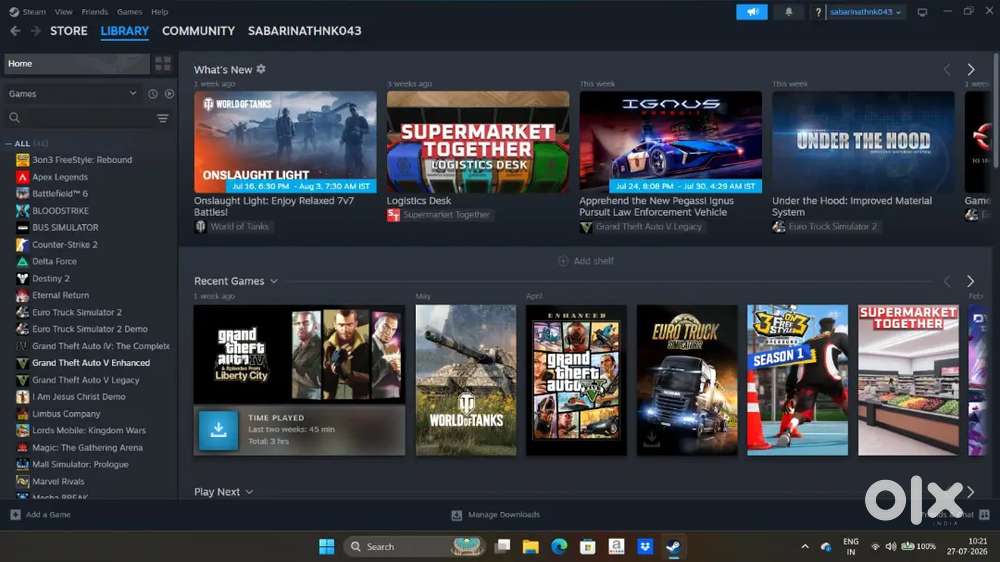Open the Euro Truck Simulator 2 news tag

point(827,226)
